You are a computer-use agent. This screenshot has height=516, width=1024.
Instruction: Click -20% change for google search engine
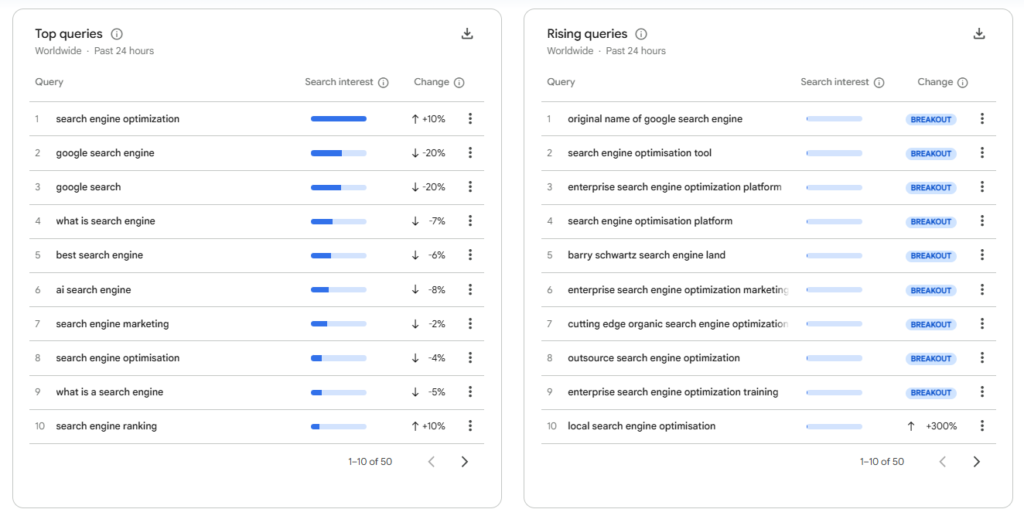(428, 153)
